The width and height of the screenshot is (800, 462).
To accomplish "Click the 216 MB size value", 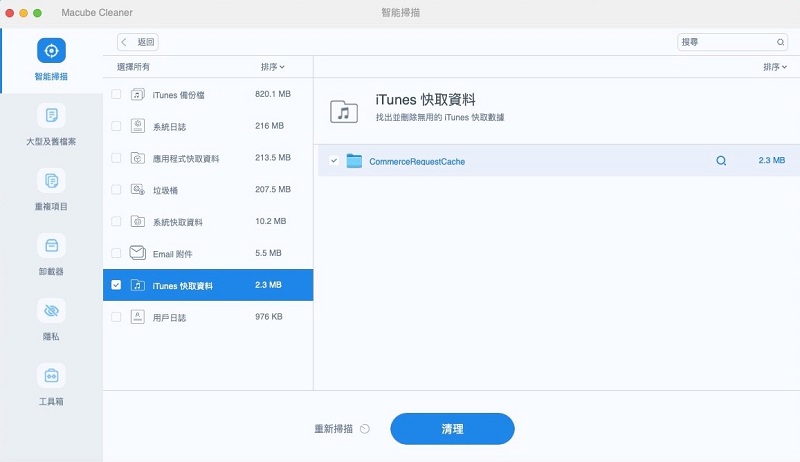I will [x=269, y=125].
